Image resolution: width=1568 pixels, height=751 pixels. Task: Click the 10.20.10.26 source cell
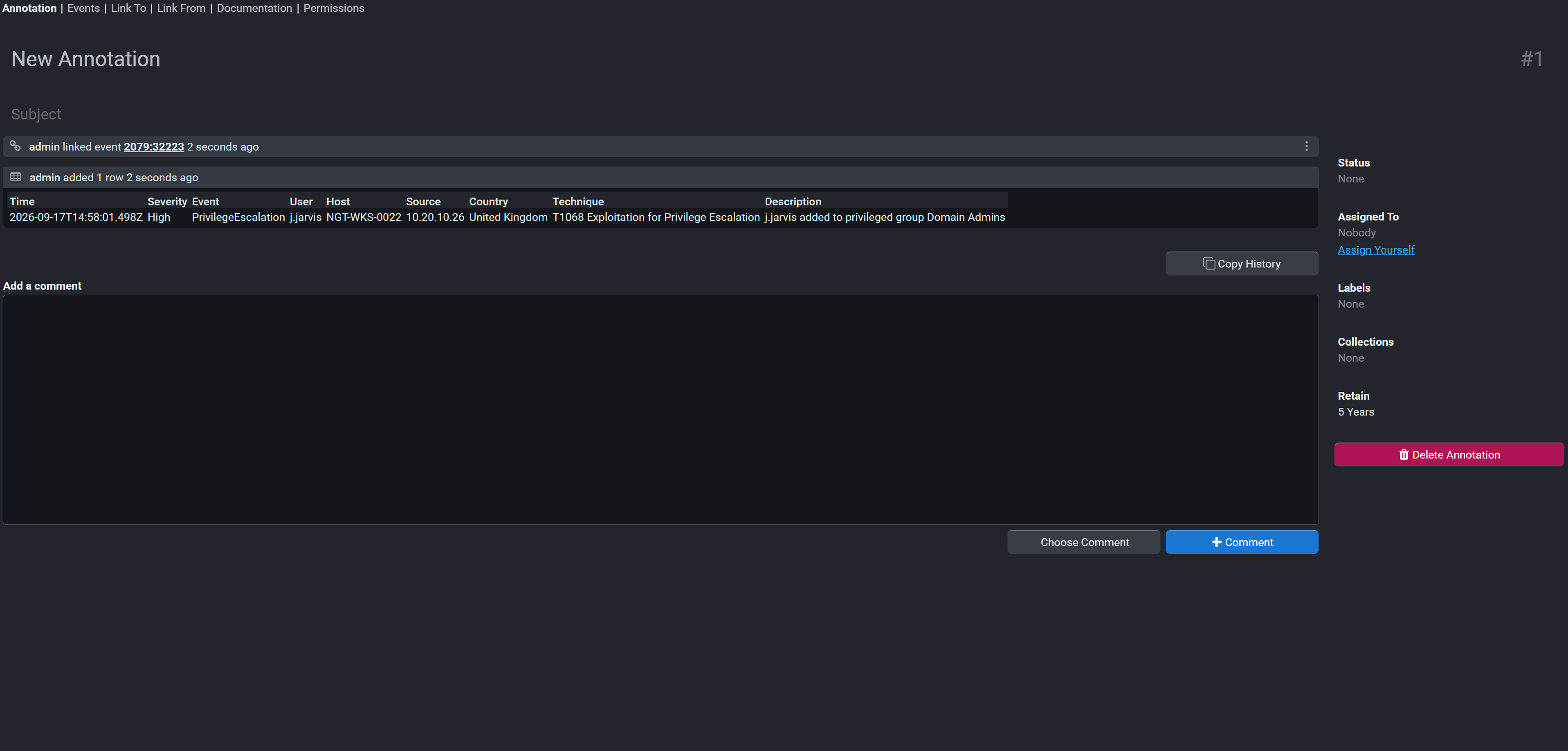(435, 217)
